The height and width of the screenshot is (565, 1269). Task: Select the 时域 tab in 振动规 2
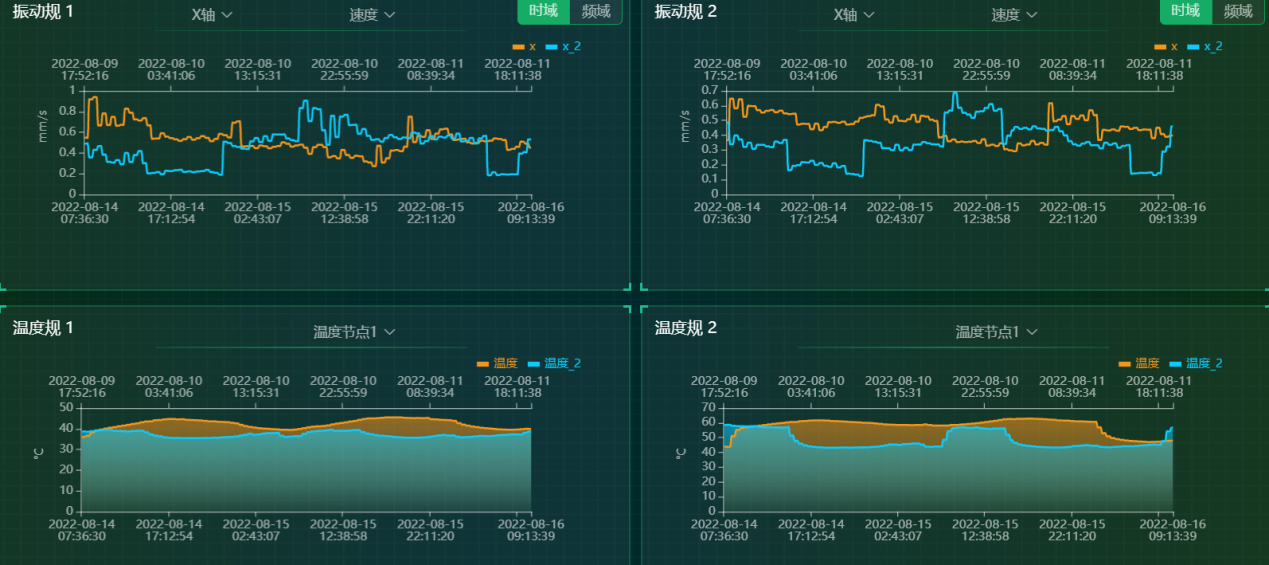tap(1185, 11)
